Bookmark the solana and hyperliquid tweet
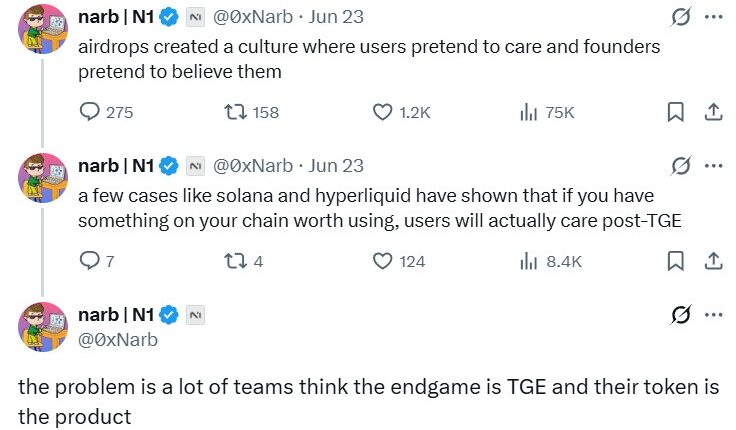Image resolution: width=736 pixels, height=430 pixels. pyautogui.click(x=676, y=261)
